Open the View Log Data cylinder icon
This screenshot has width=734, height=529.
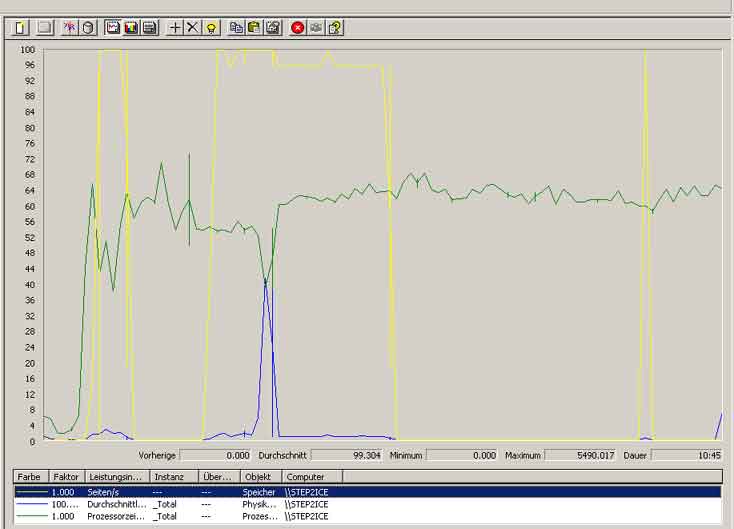tap(88, 28)
